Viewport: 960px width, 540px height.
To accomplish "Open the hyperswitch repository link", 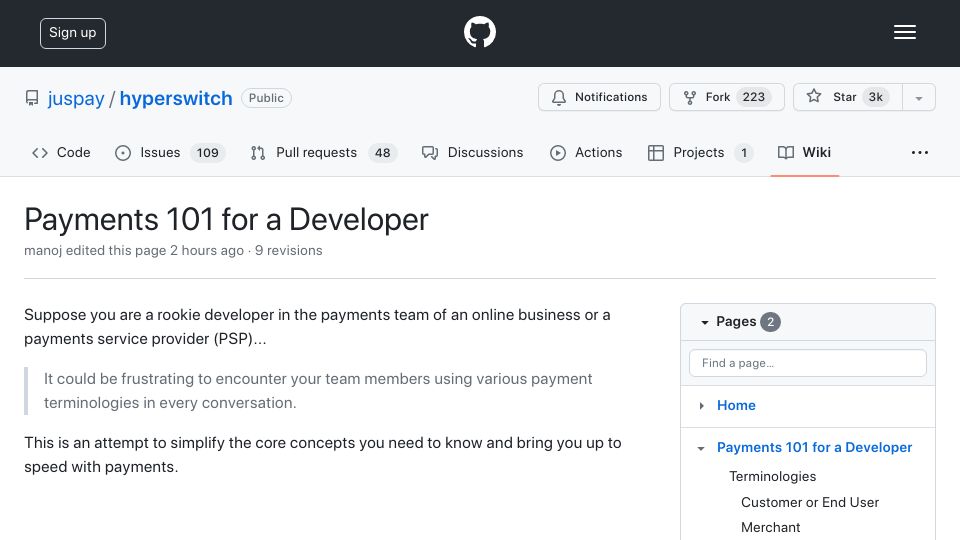I will [176, 99].
